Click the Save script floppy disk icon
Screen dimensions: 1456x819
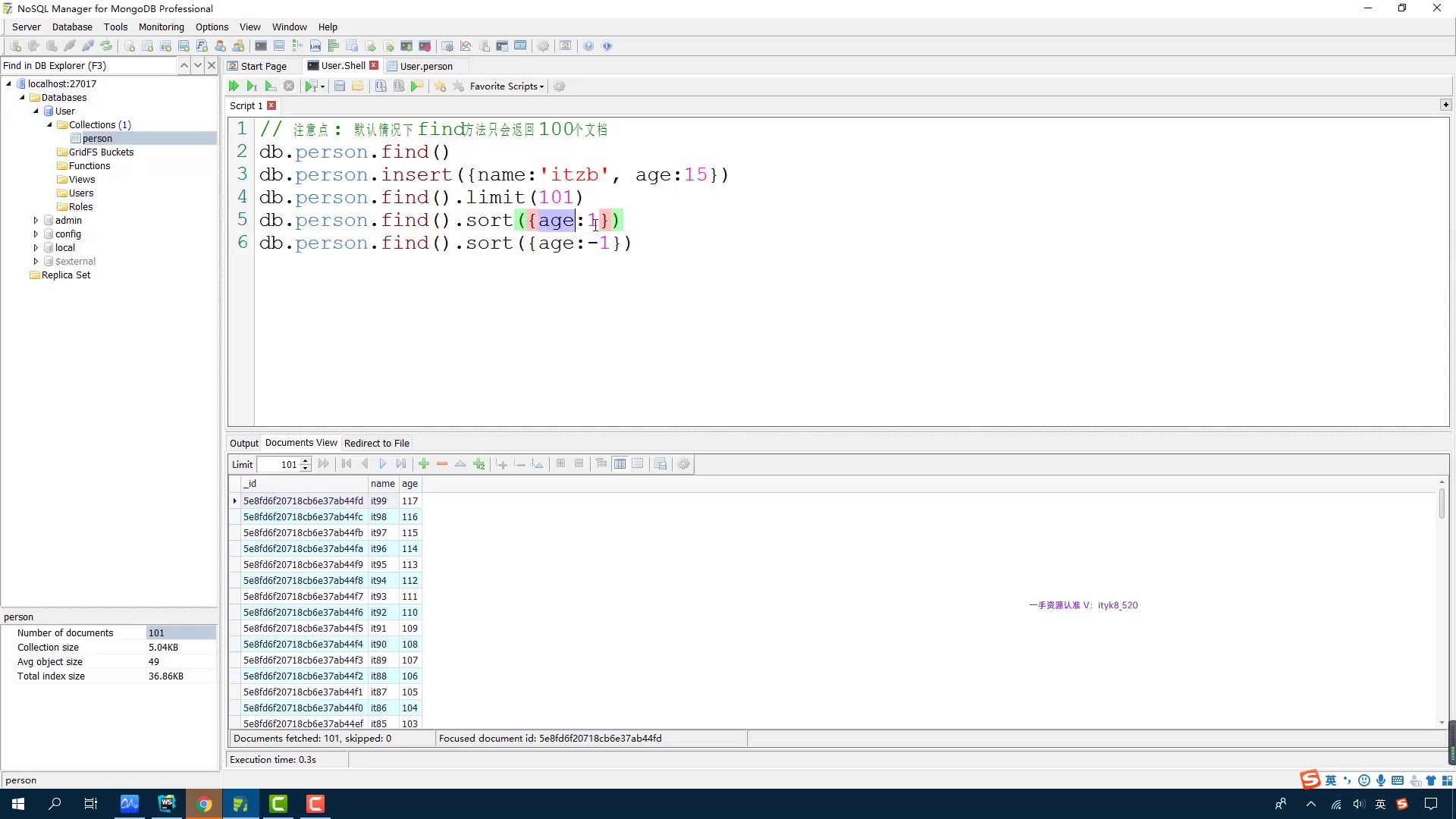coord(340,86)
